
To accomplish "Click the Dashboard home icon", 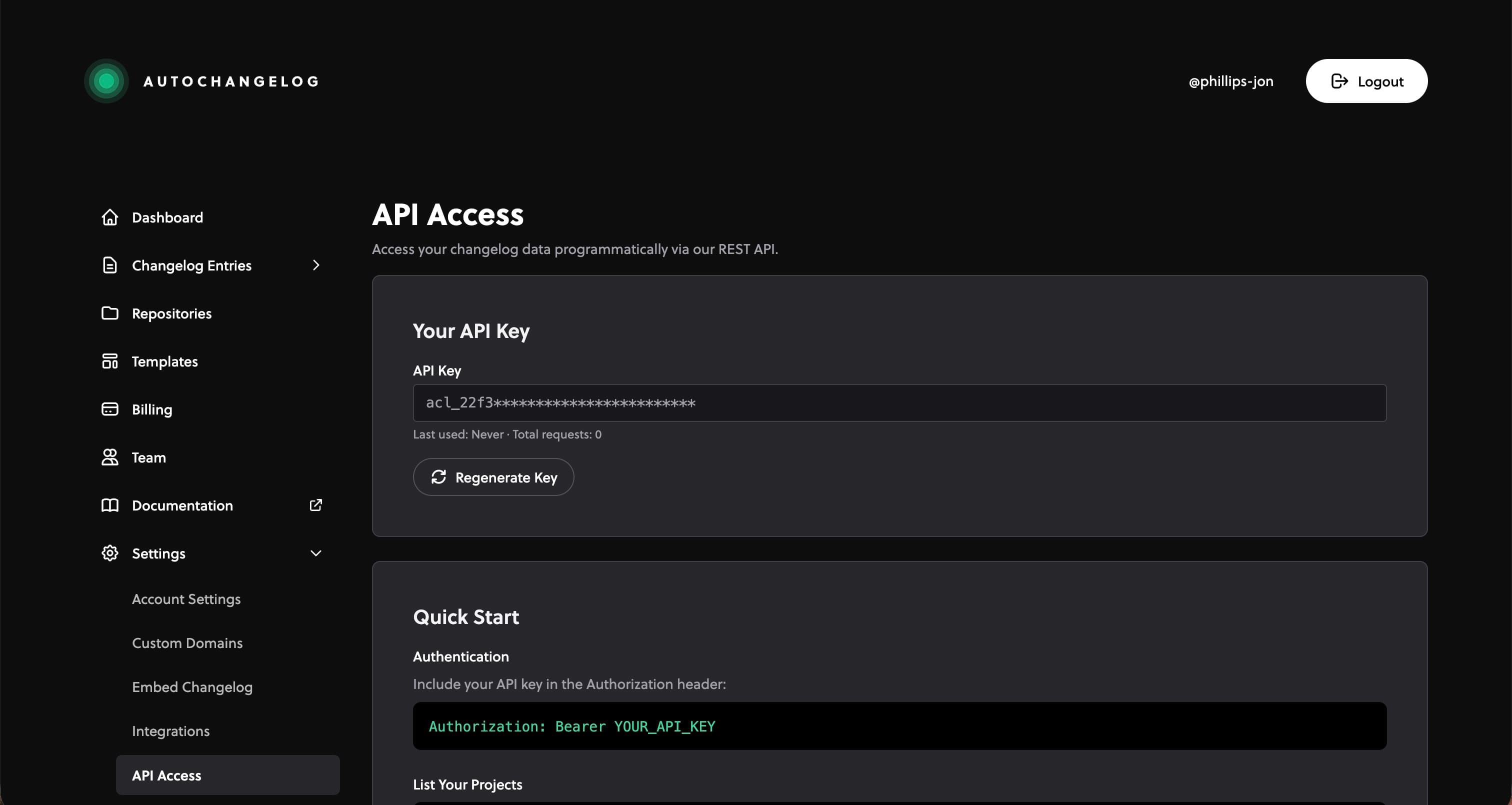I will 110,217.
